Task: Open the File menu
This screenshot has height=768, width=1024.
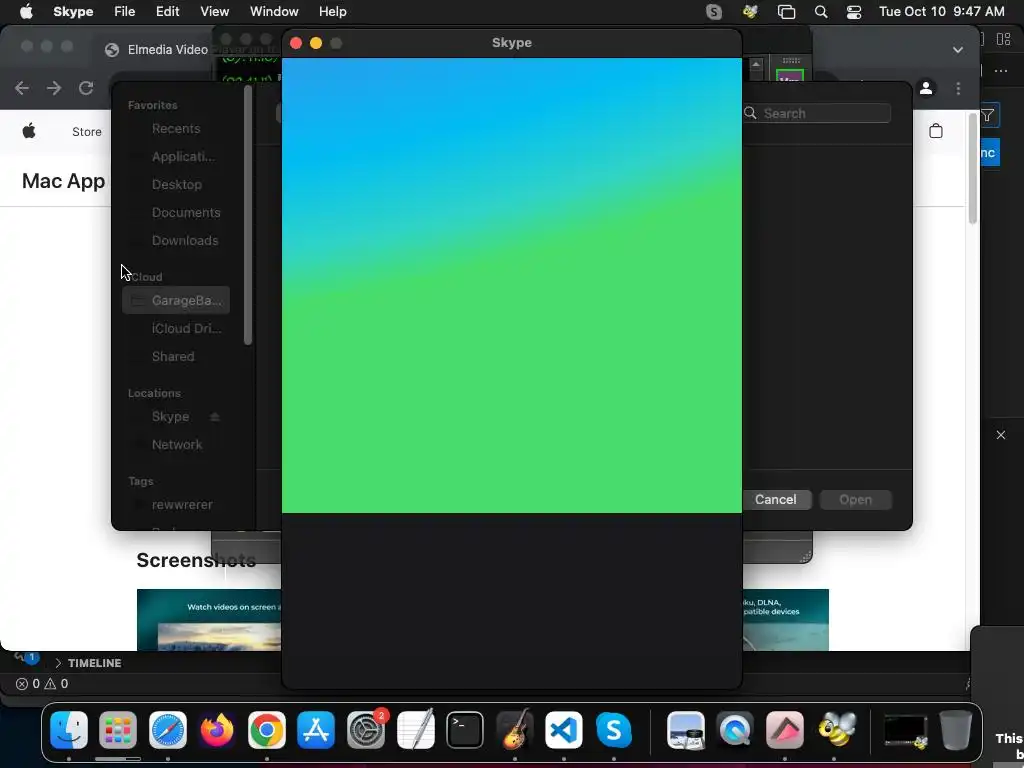Action: pyautogui.click(x=124, y=12)
